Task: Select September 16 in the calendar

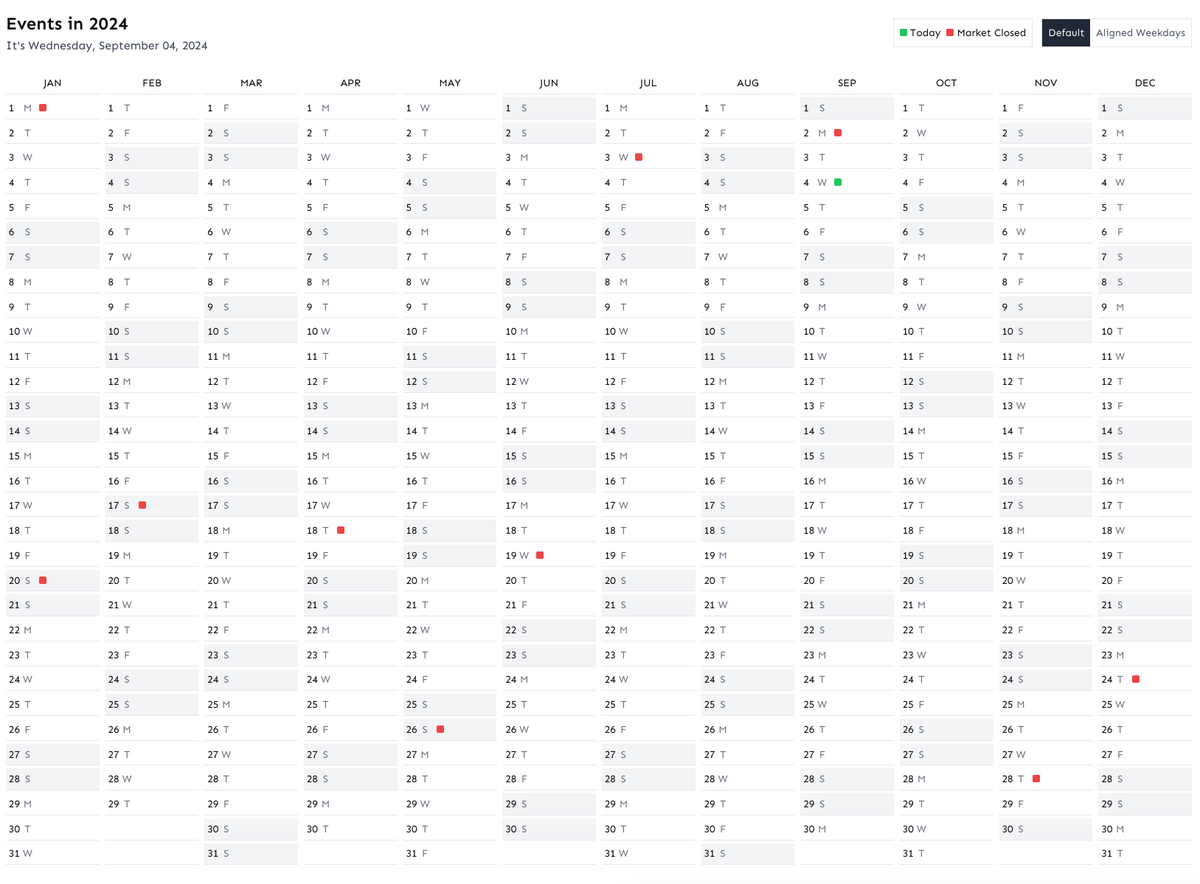Action: (x=847, y=481)
